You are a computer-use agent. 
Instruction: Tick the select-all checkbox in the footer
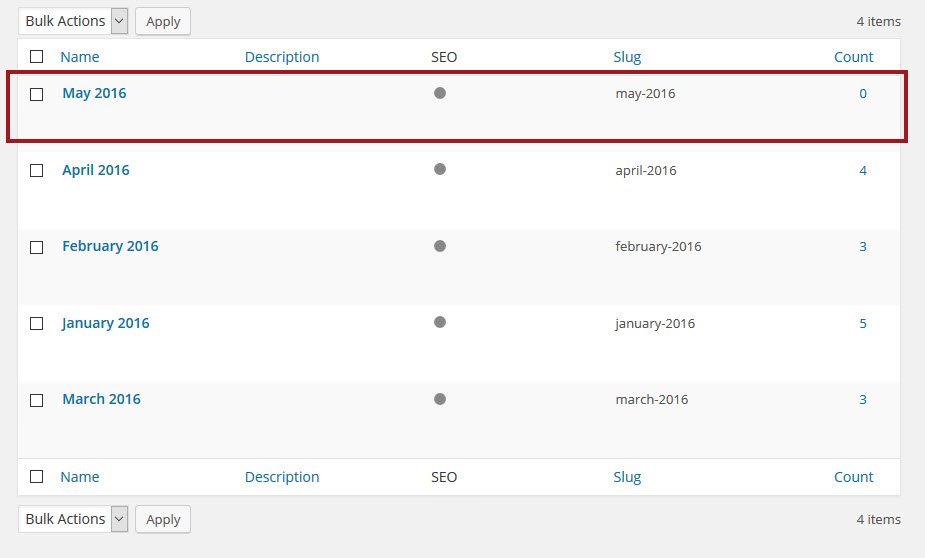[37, 477]
